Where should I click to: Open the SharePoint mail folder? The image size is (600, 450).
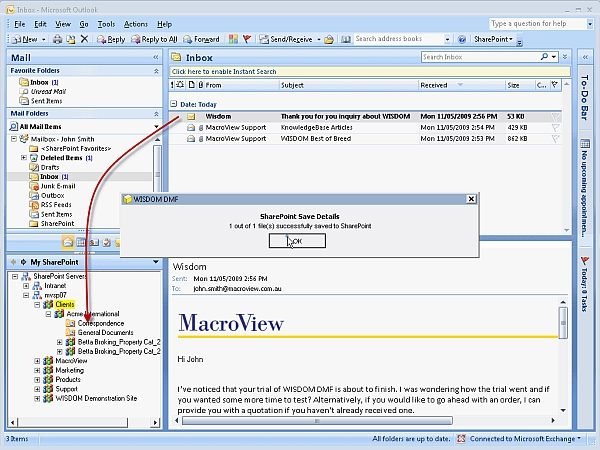coord(52,223)
